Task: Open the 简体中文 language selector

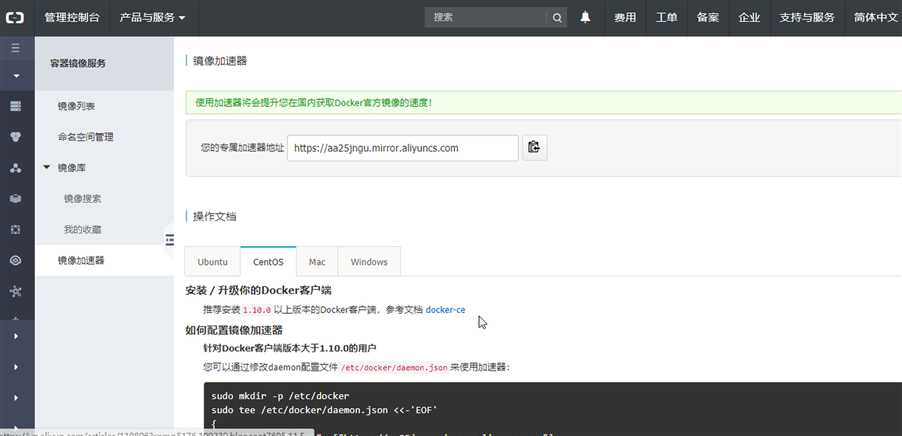Action: coord(876,18)
